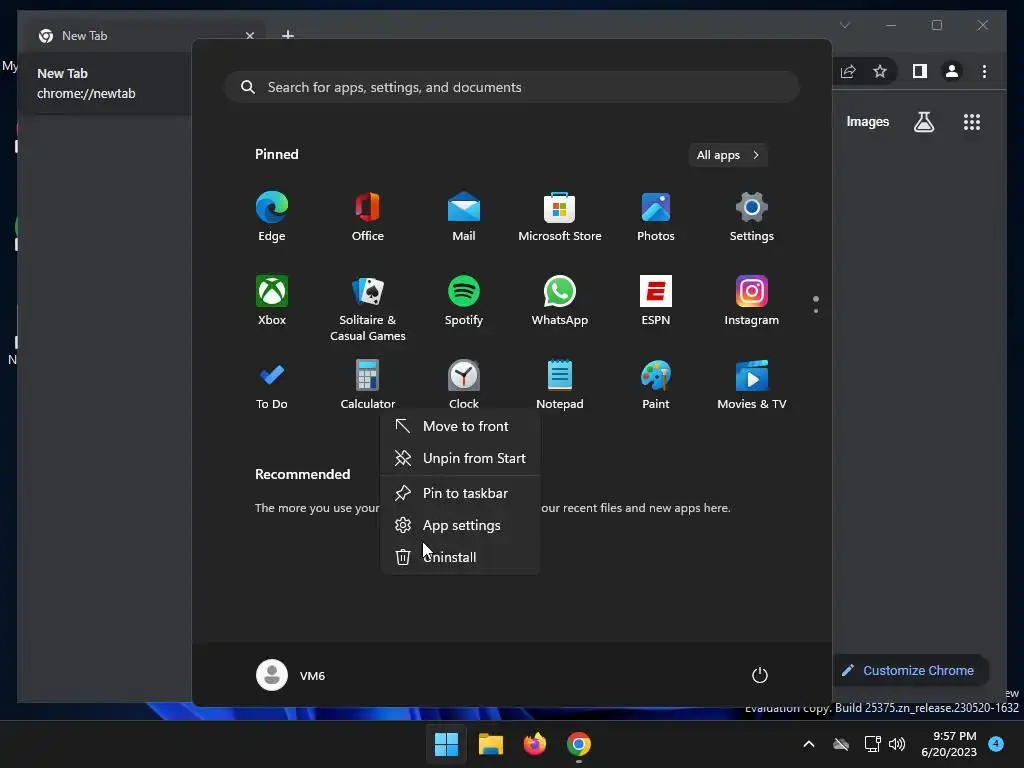This screenshot has height=768, width=1024.
Task: Open the Settings pinned app
Action: [752, 217]
